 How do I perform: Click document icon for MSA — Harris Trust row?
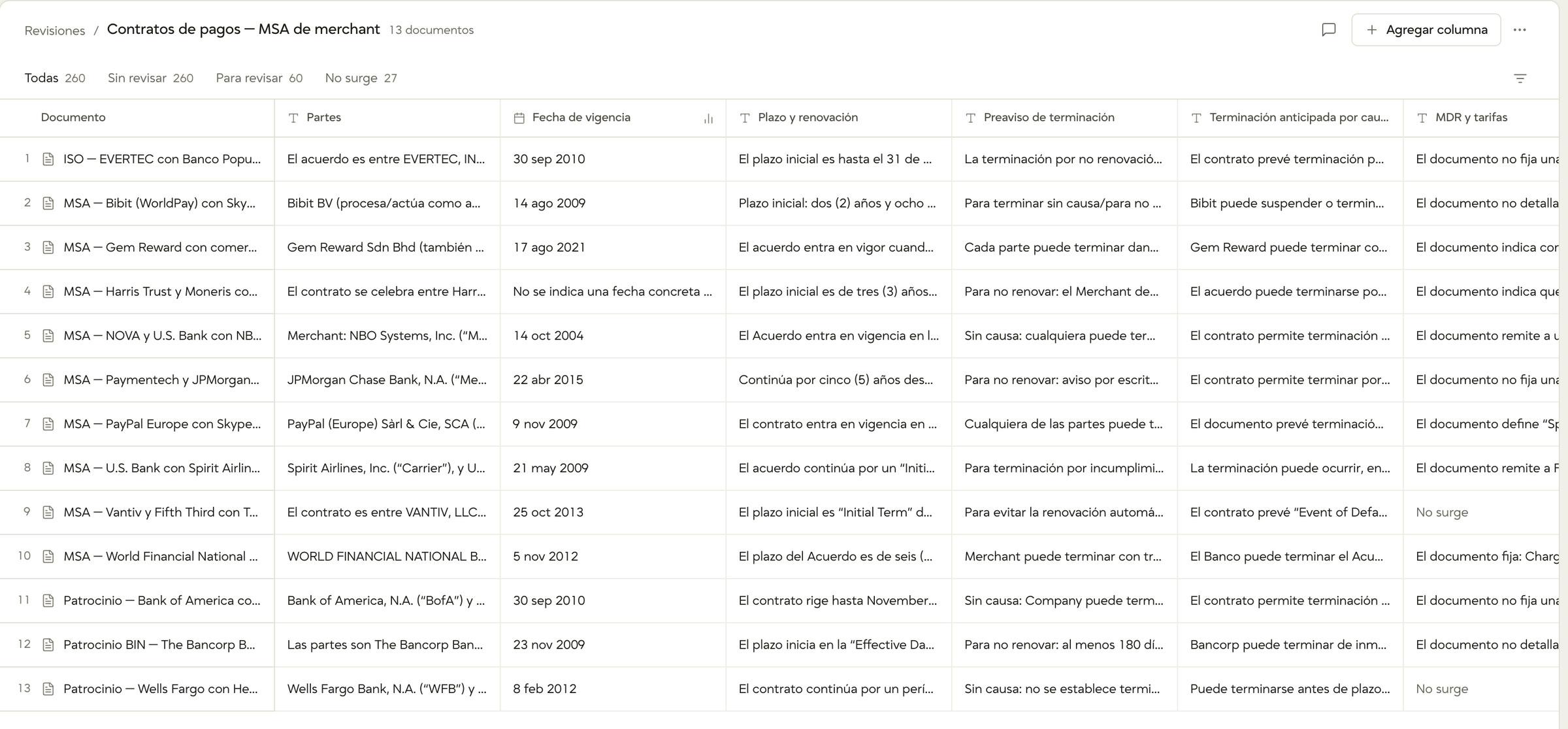point(48,291)
